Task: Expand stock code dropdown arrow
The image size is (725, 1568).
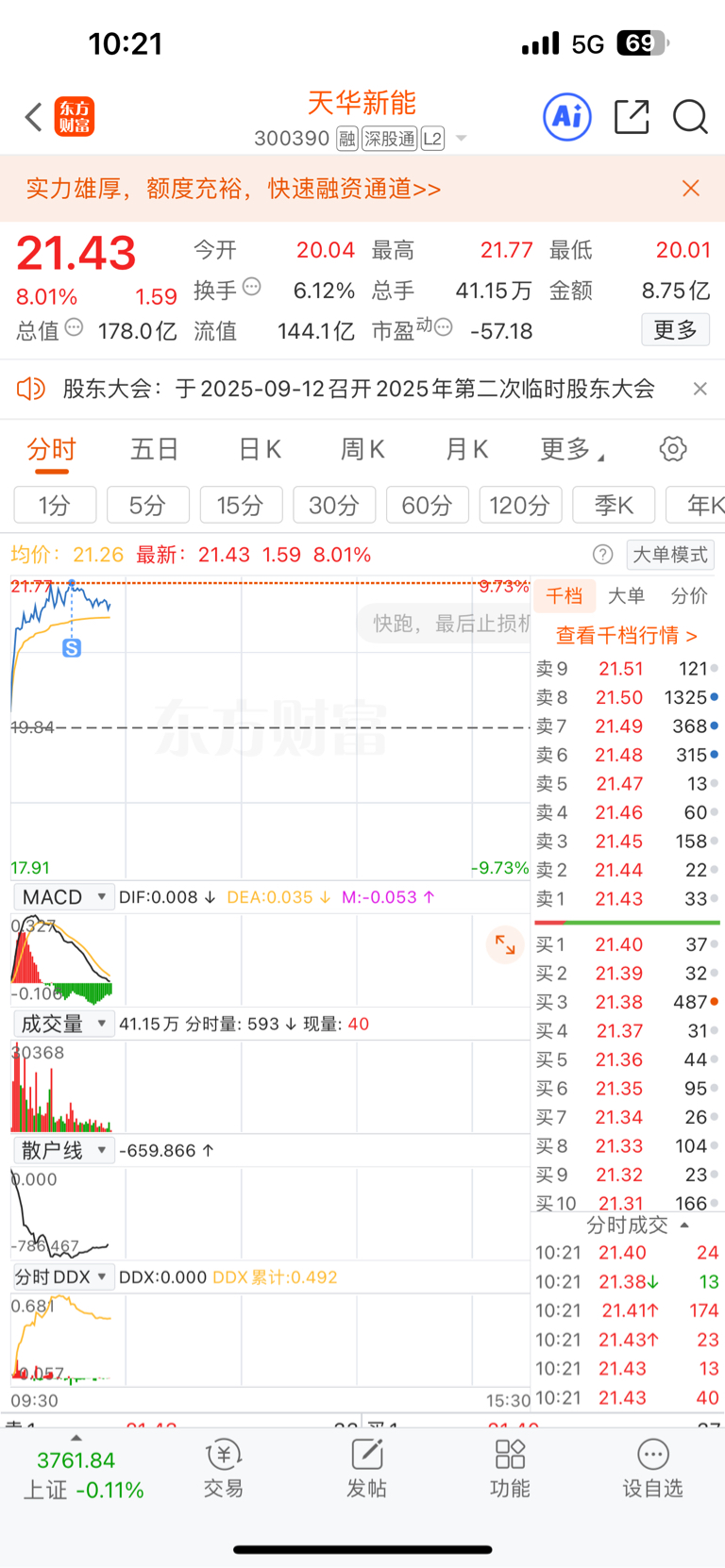Action: click(462, 139)
